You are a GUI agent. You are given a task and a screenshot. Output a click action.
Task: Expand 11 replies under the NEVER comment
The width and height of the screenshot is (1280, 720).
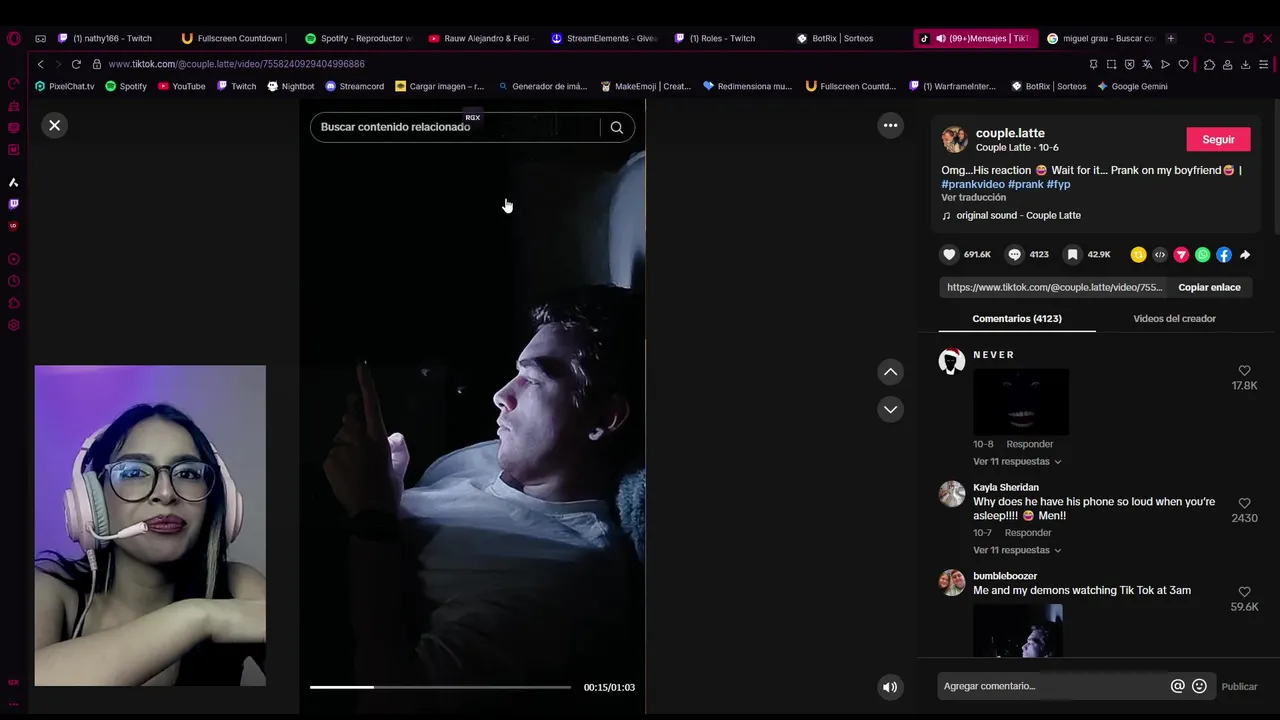[x=1017, y=461]
